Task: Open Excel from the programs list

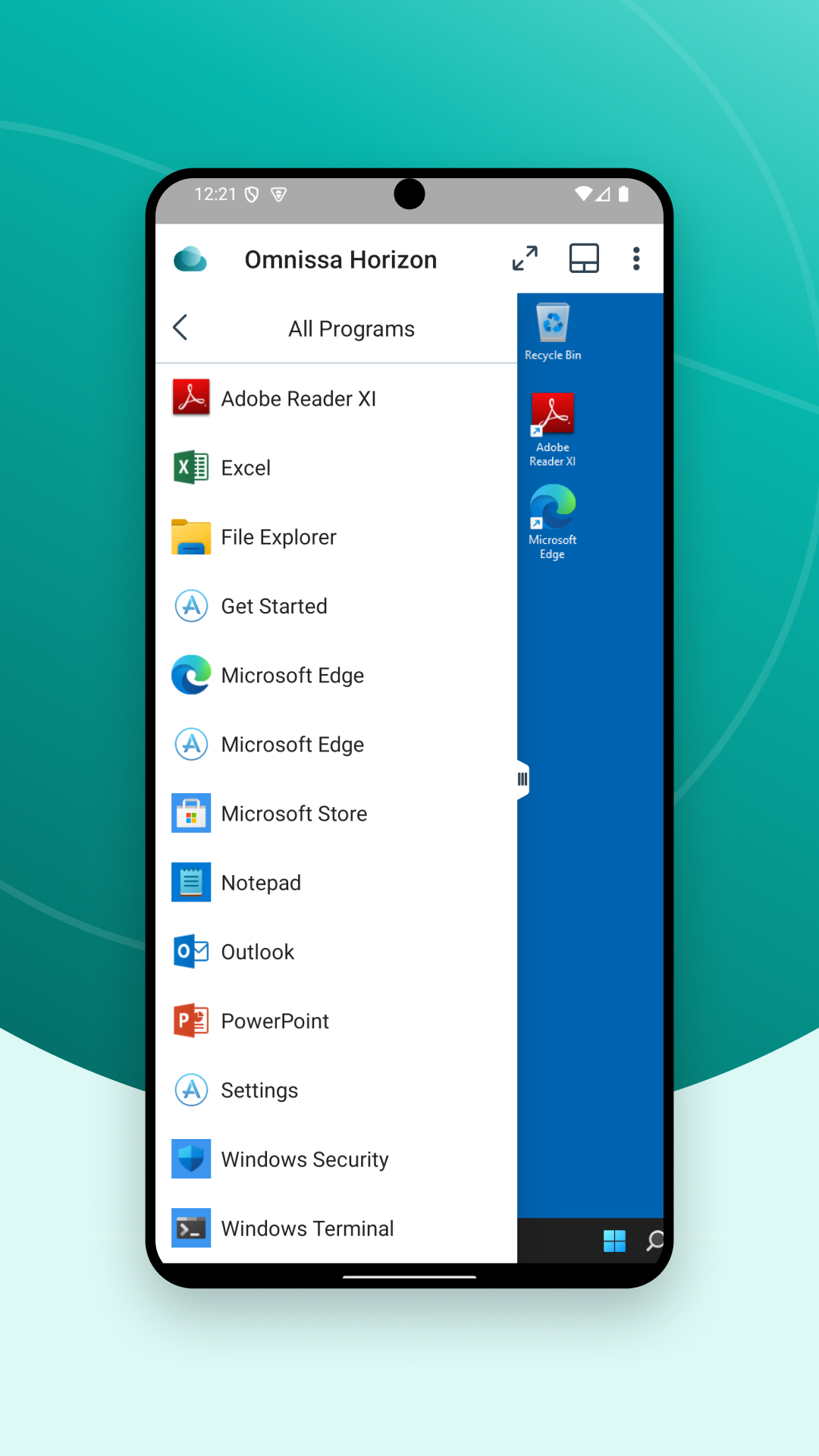Action: pos(246,468)
